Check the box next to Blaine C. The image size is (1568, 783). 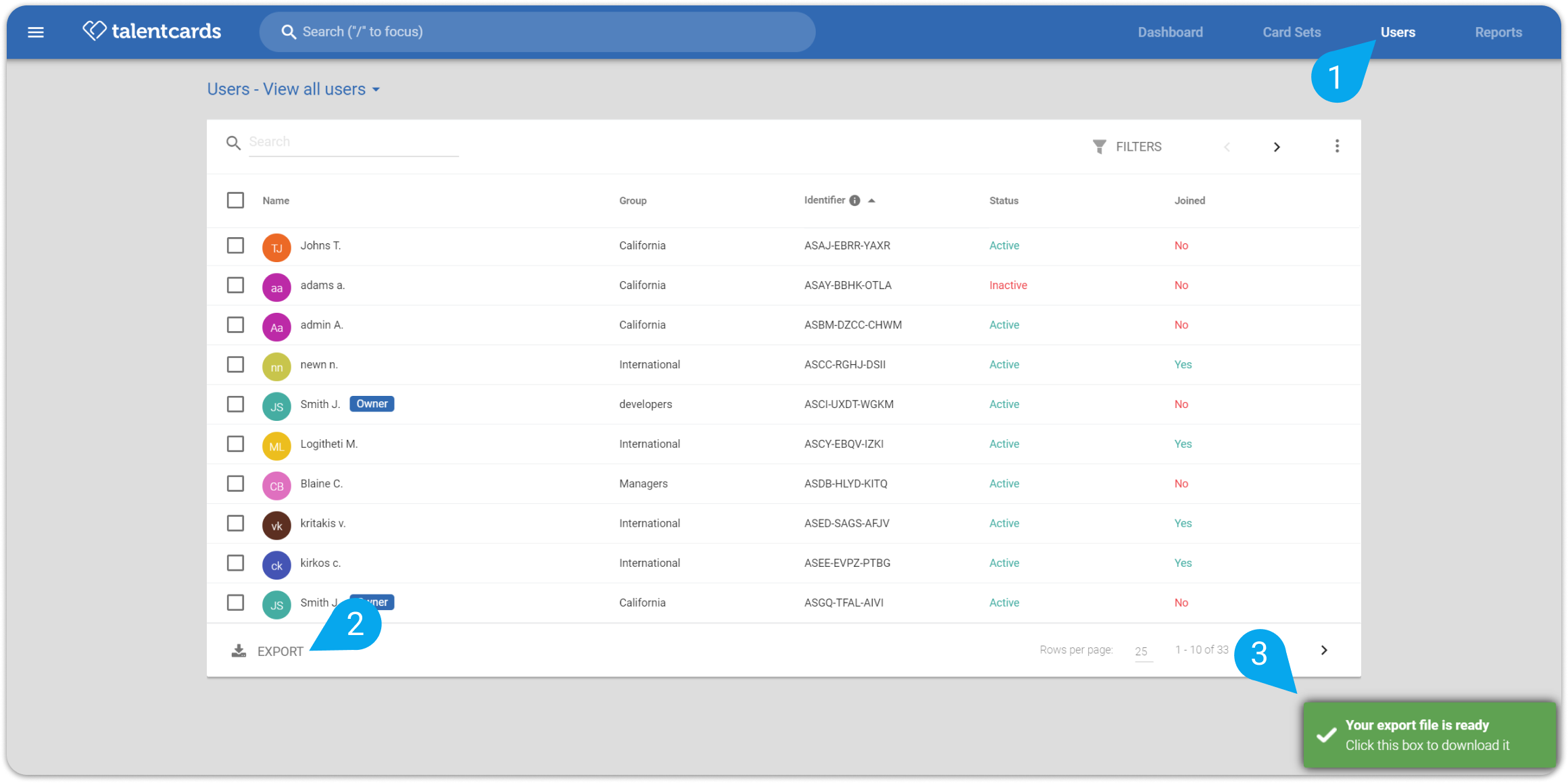(x=235, y=484)
